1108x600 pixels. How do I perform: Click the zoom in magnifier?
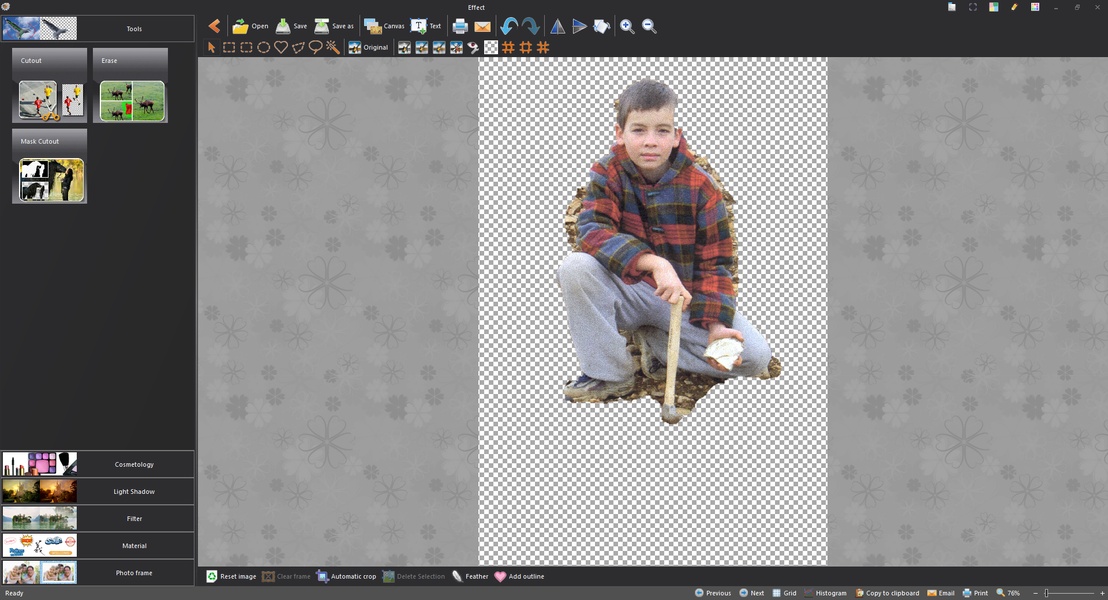[x=627, y=26]
